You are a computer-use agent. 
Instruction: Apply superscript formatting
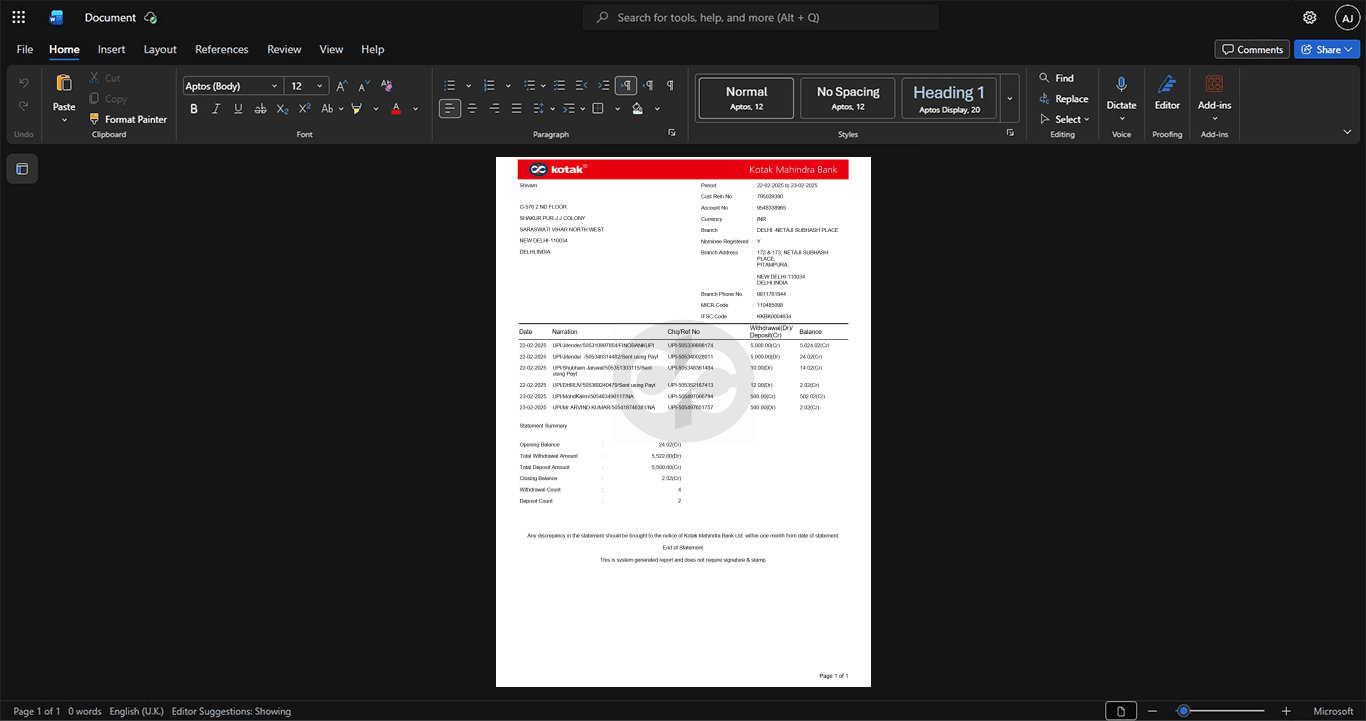click(305, 109)
